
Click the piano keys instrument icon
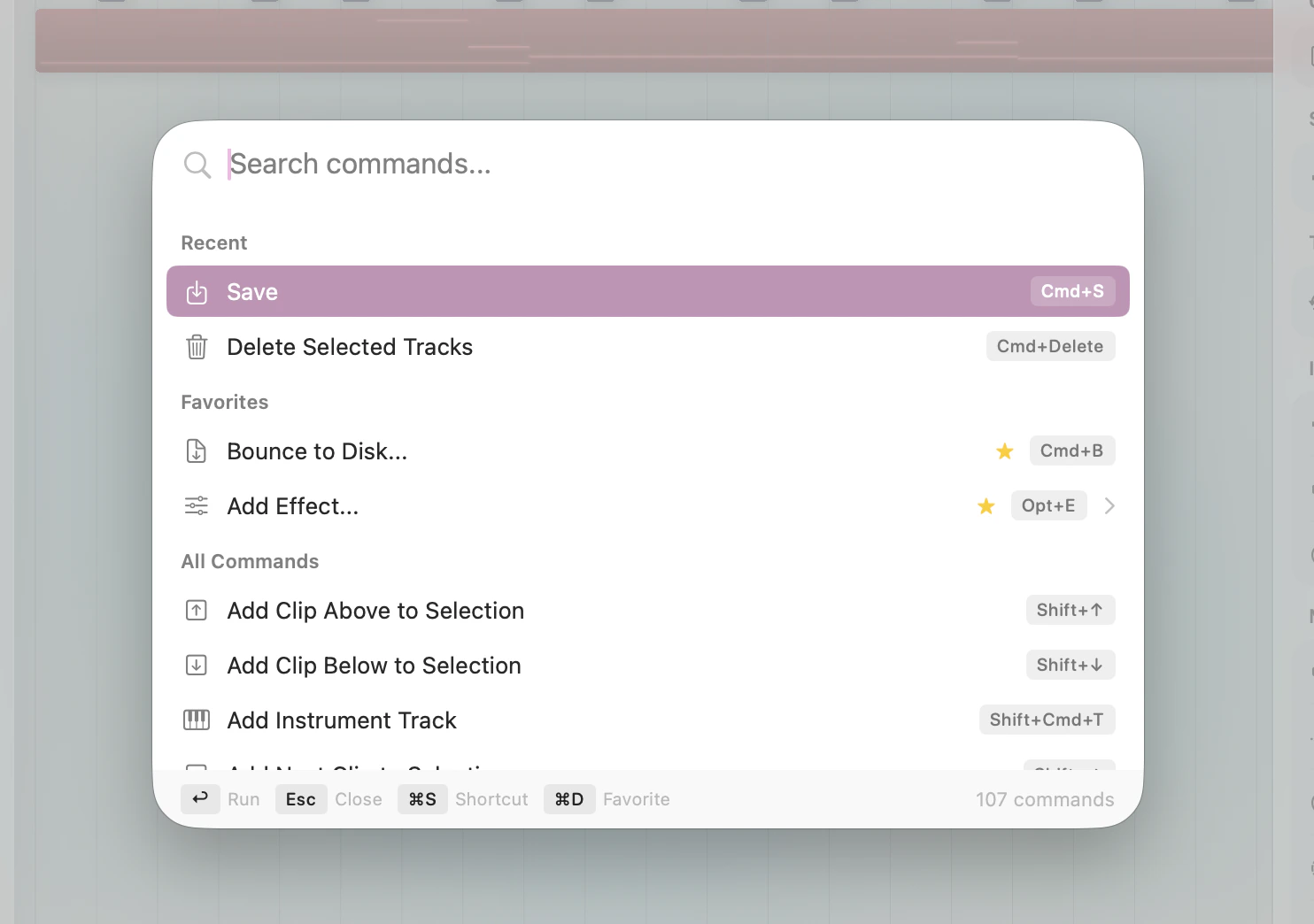tap(197, 720)
